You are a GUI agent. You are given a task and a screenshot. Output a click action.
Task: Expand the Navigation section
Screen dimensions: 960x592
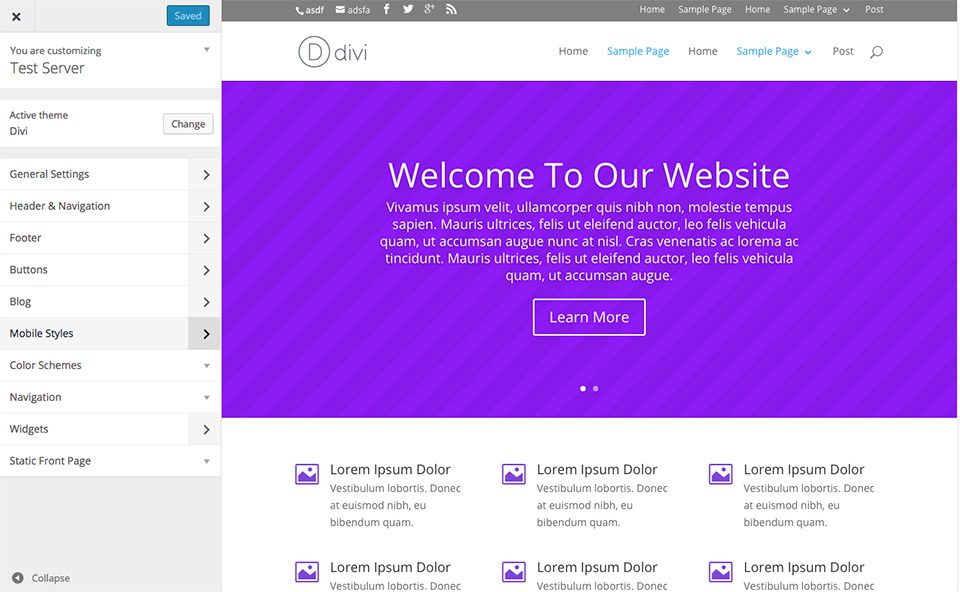(110, 397)
